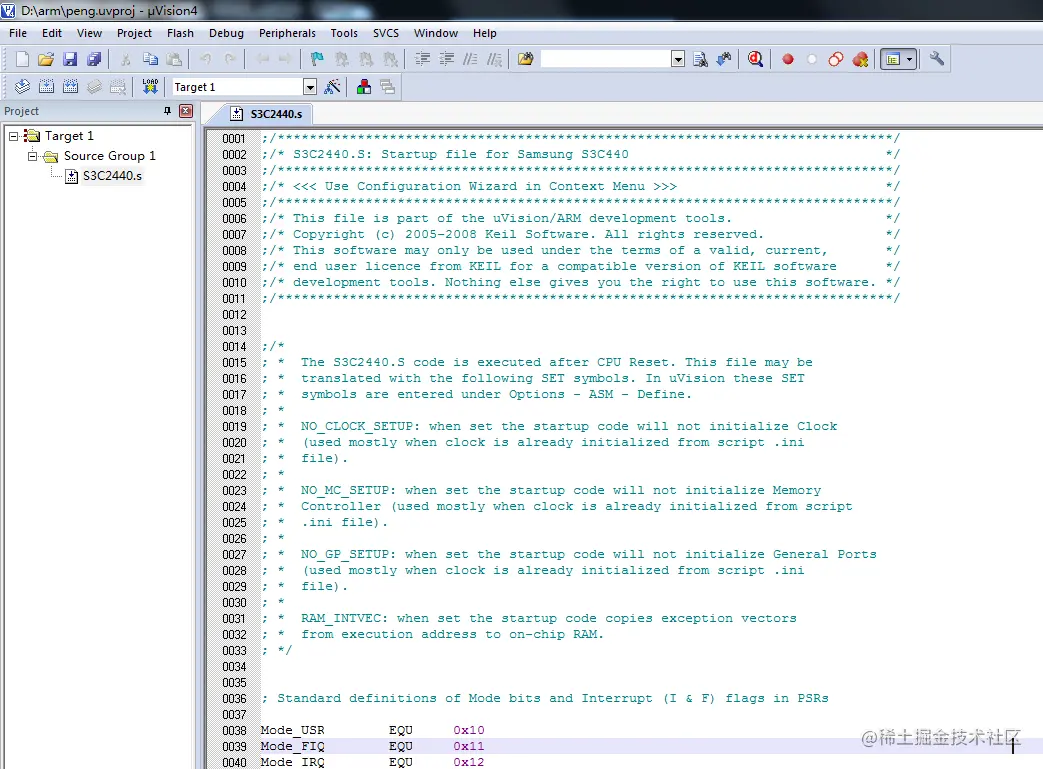Select S3C2440.s in the project tree
This screenshot has width=1043, height=769.
coord(112,176)
